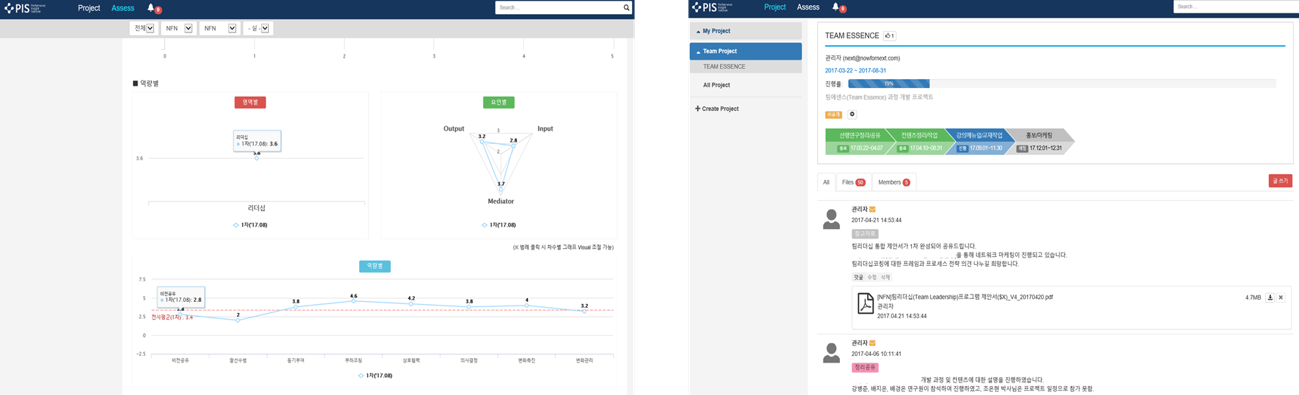Open the 전체 dropdown filter
Screen dimensions: 1299x395
[144, 29]
